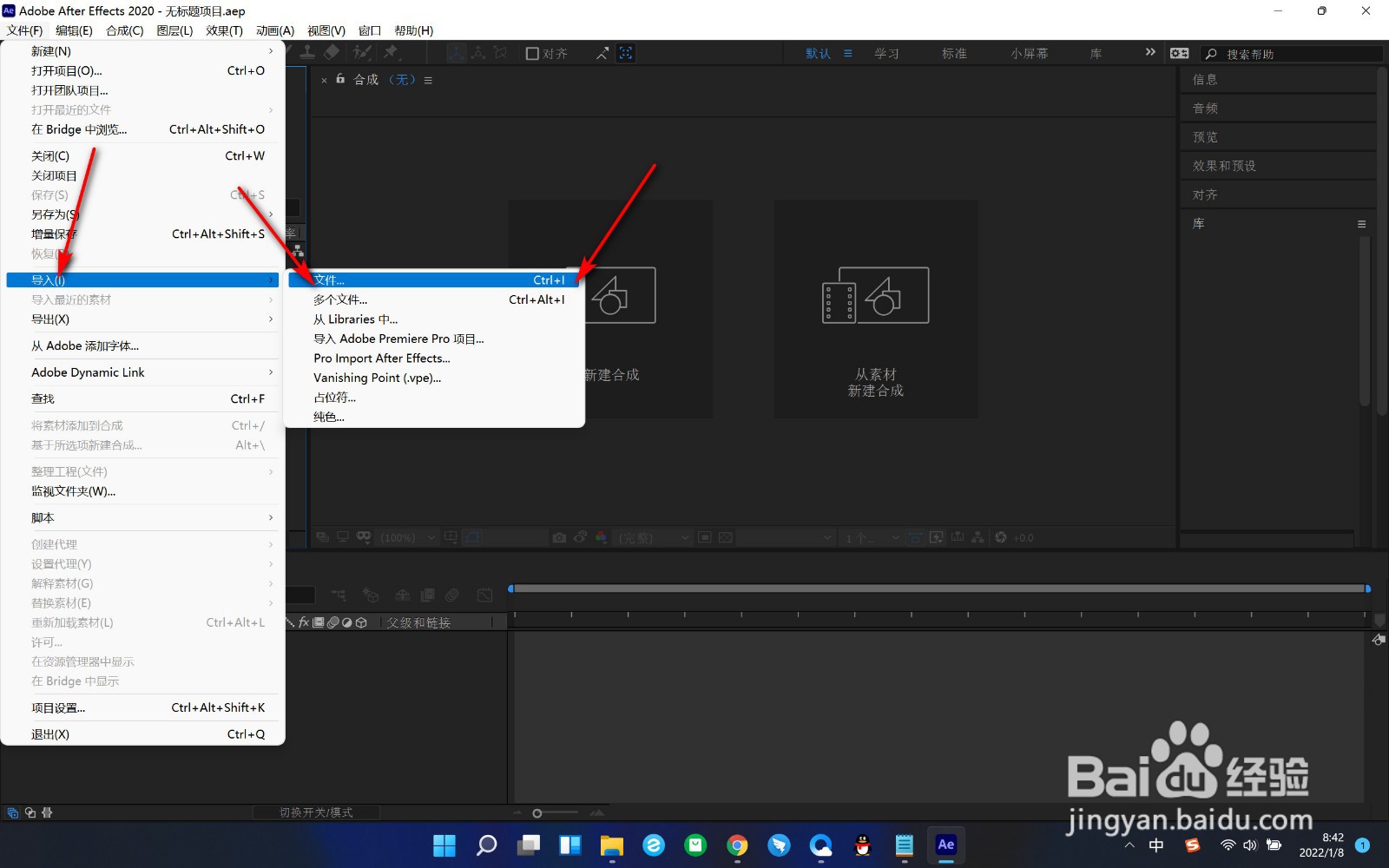Open the 默认 workspace menu icon

coord(848,53)
